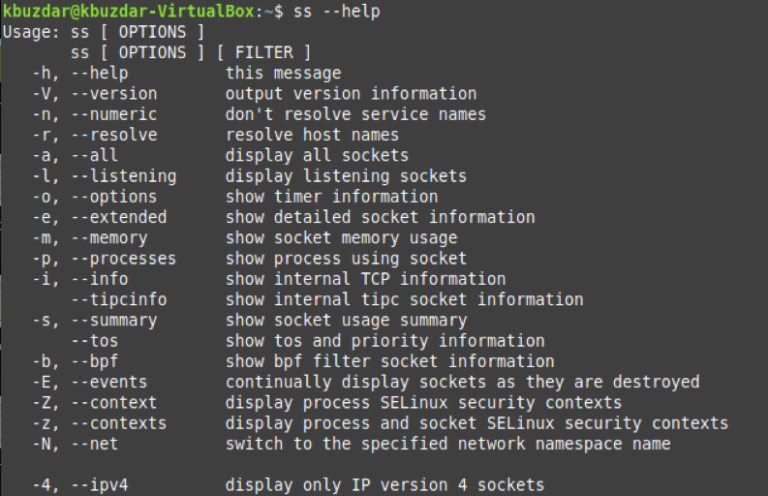Click the '--bpf' option text
This screenshot has height=496, width=768.
coord(95,362)
